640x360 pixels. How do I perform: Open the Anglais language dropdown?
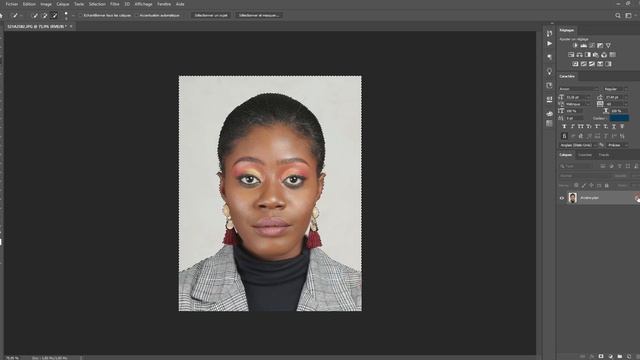578,145
